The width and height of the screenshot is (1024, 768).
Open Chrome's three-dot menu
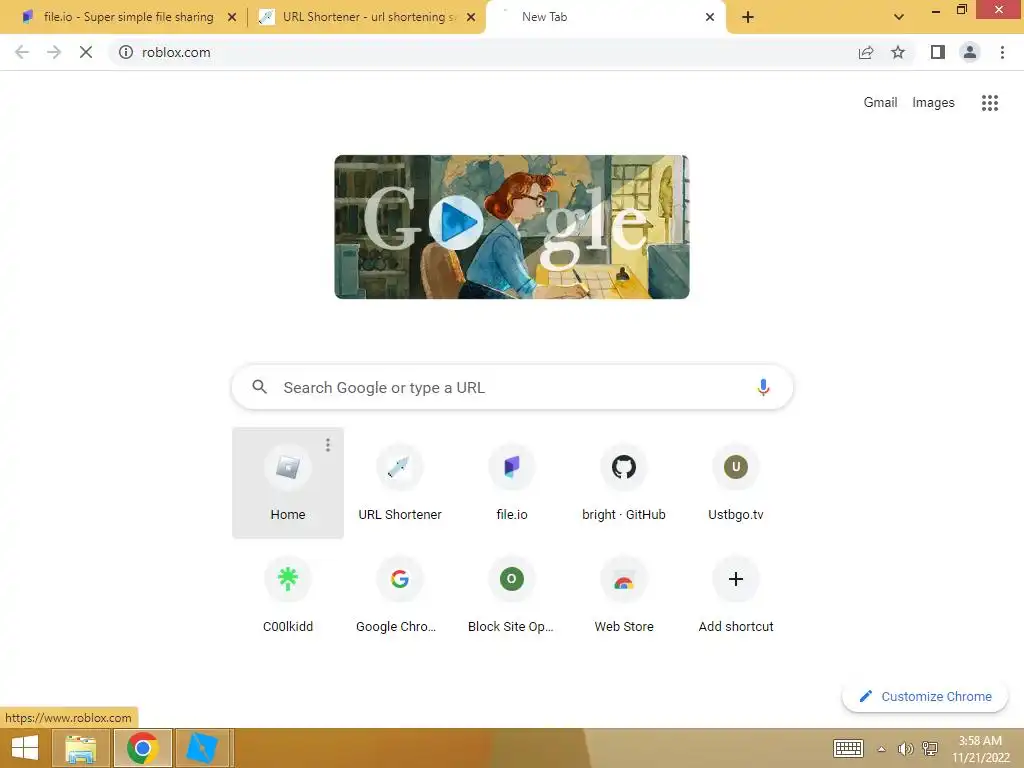(1002, 52)
